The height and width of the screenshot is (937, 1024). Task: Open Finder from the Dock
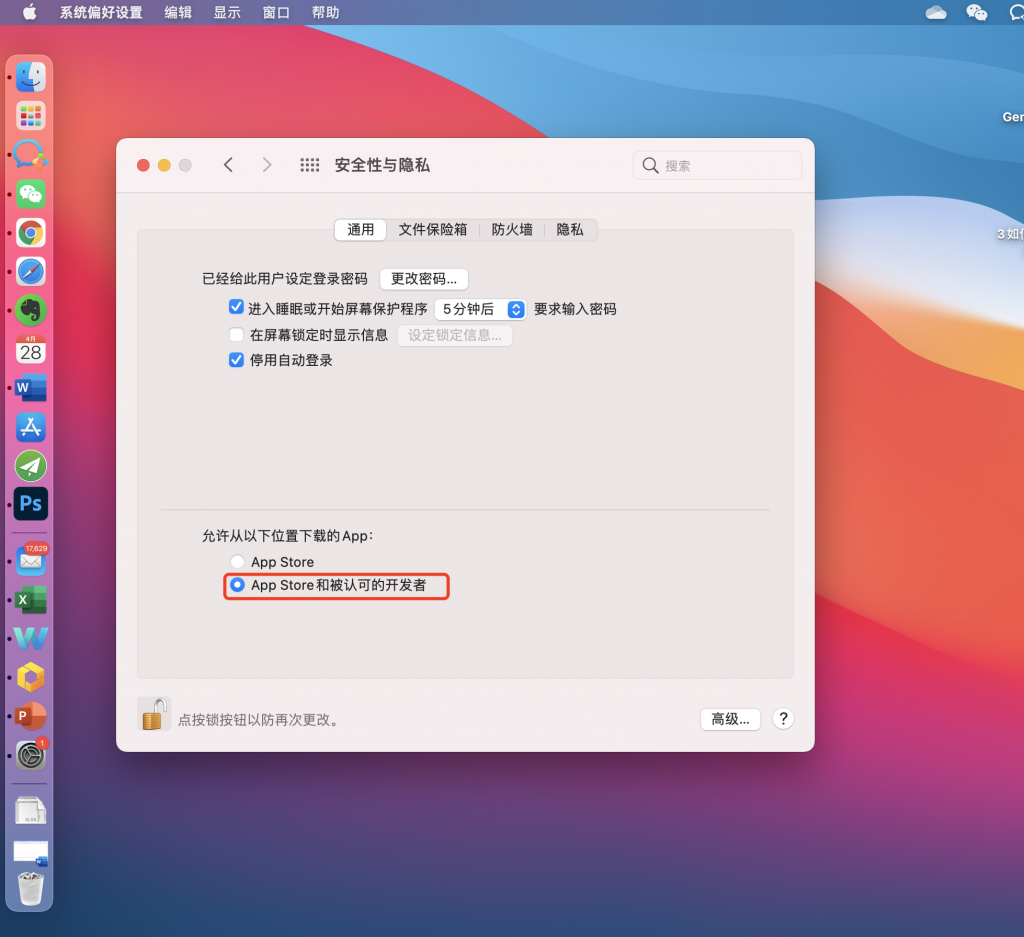(x=31, y=78)
